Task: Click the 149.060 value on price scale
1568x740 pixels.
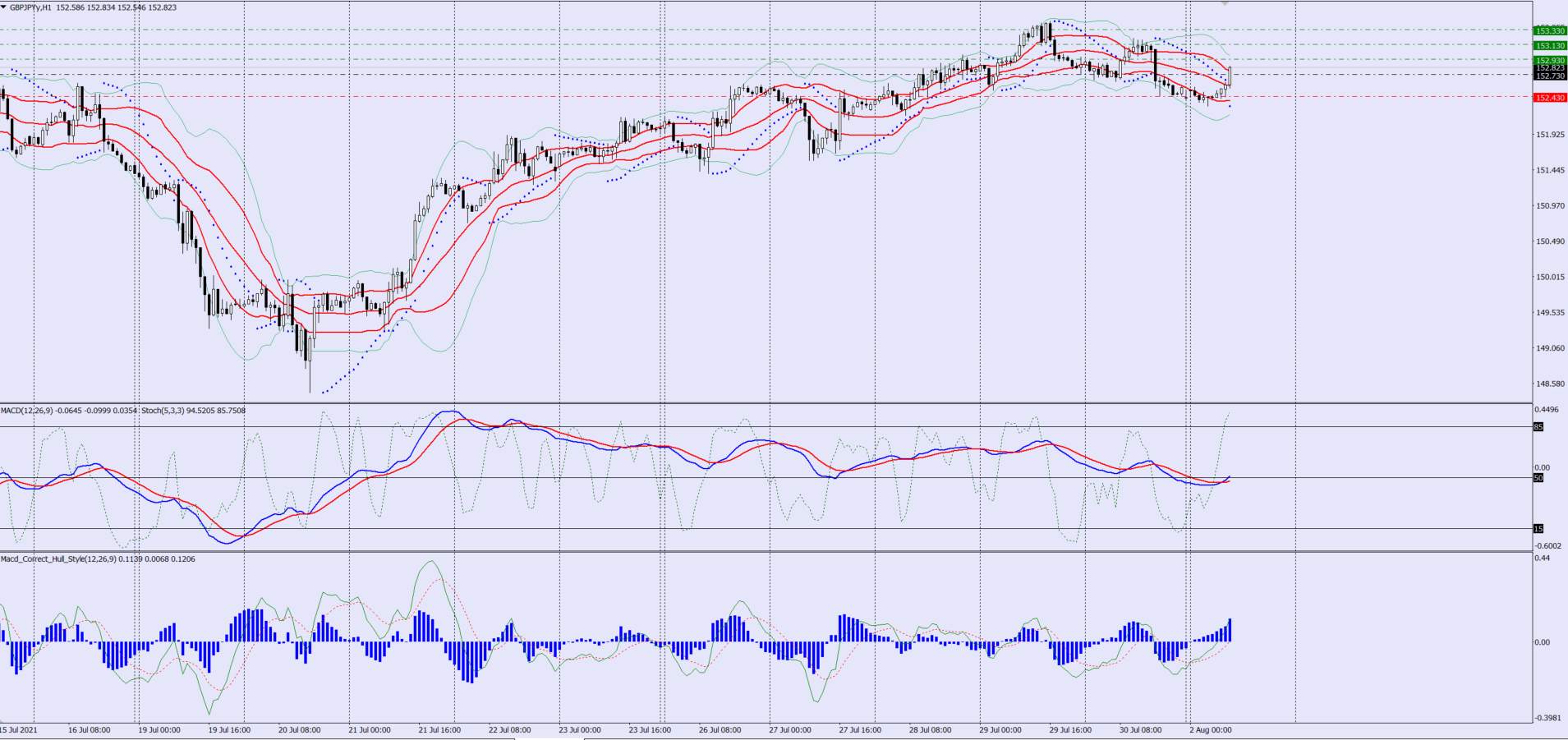Action: pyautogui.click(x=1550, y=348)
